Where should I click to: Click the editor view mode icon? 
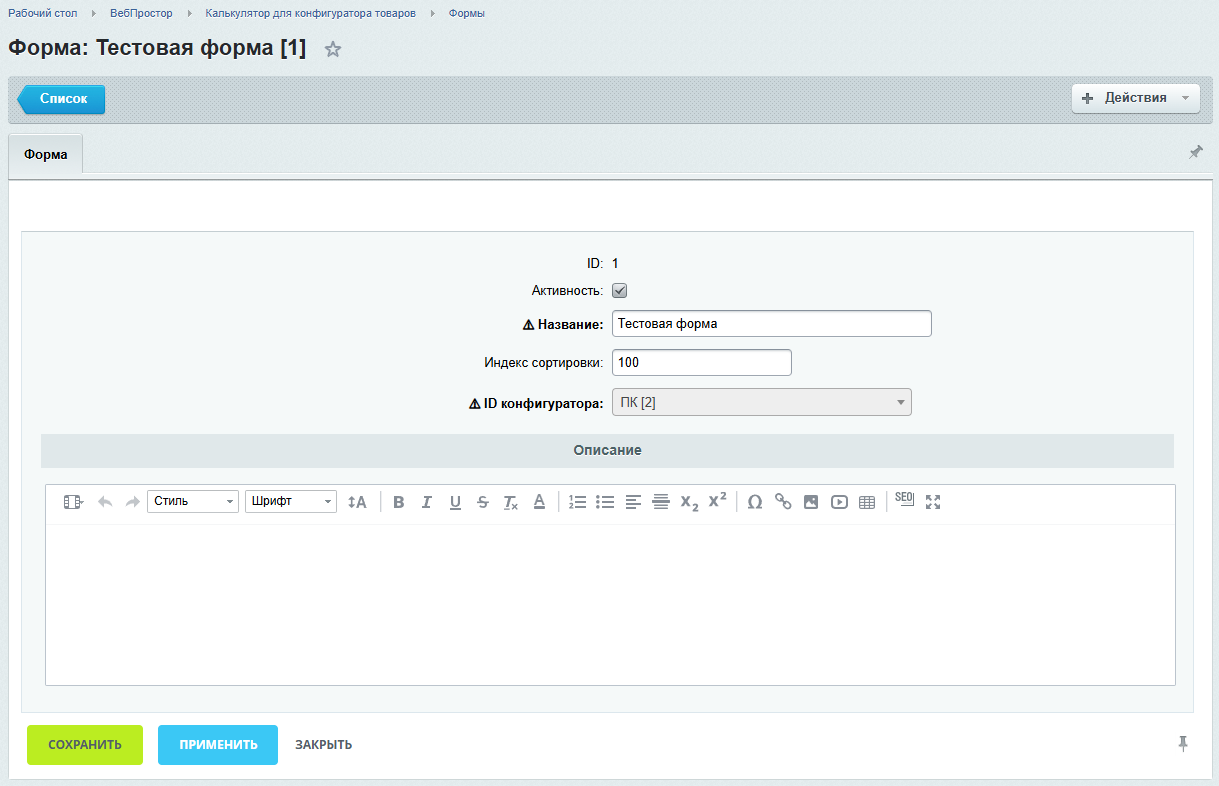tap(73, 502)
